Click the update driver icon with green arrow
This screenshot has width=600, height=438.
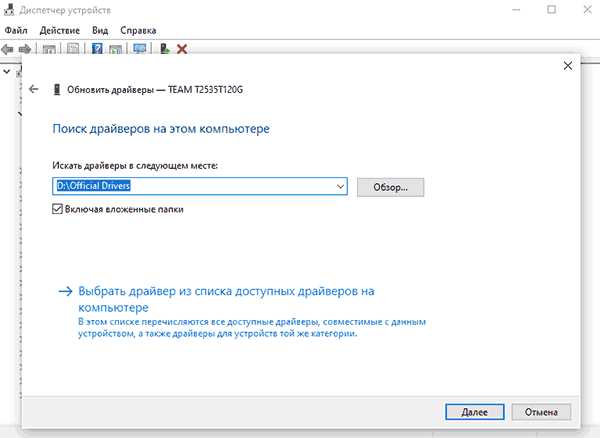[165, 49]
